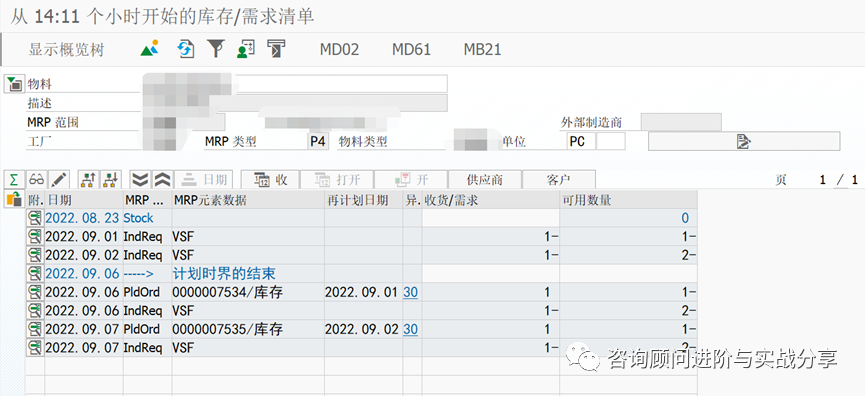
Task: Click the hierarchy icon with up arrow
Action: click(88, 179)
